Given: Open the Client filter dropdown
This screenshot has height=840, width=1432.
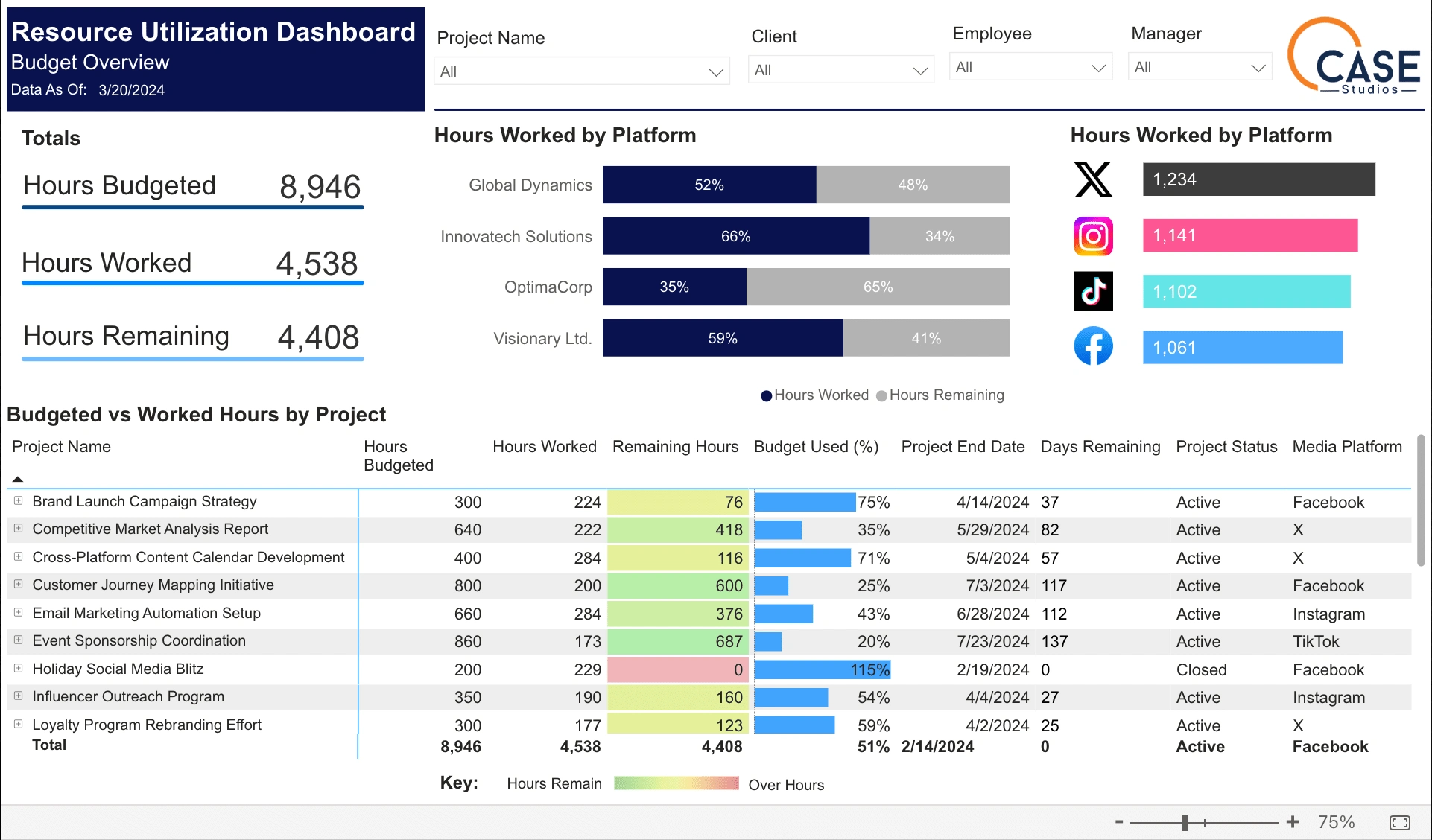Looking at the screenshot, I should point(840,70).
